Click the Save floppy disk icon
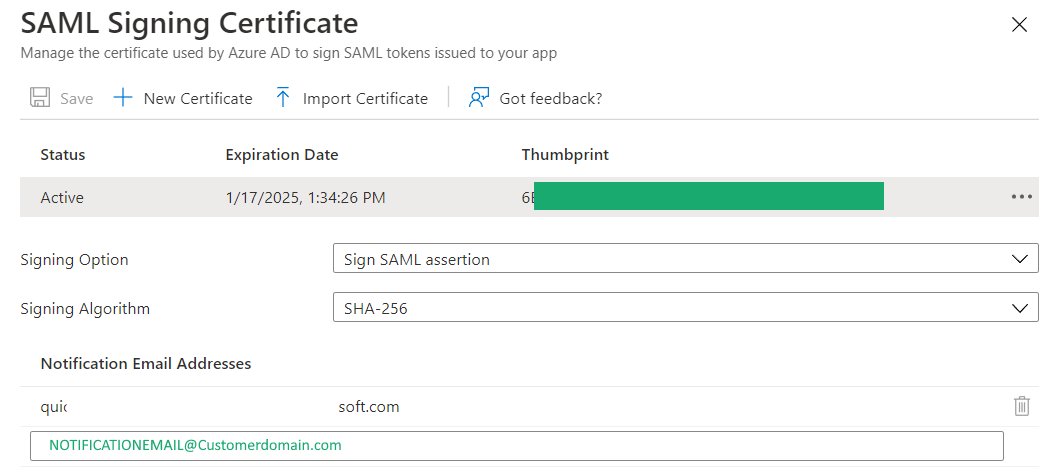Image resolution: width=1050 pixels, height=475 pixels. (x=40, y=98)
